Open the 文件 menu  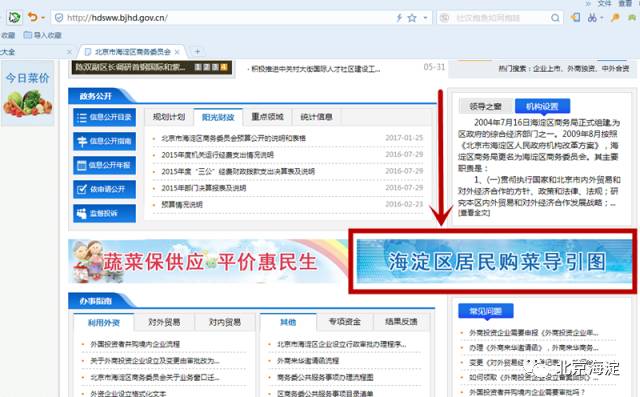tap(604, 3)
